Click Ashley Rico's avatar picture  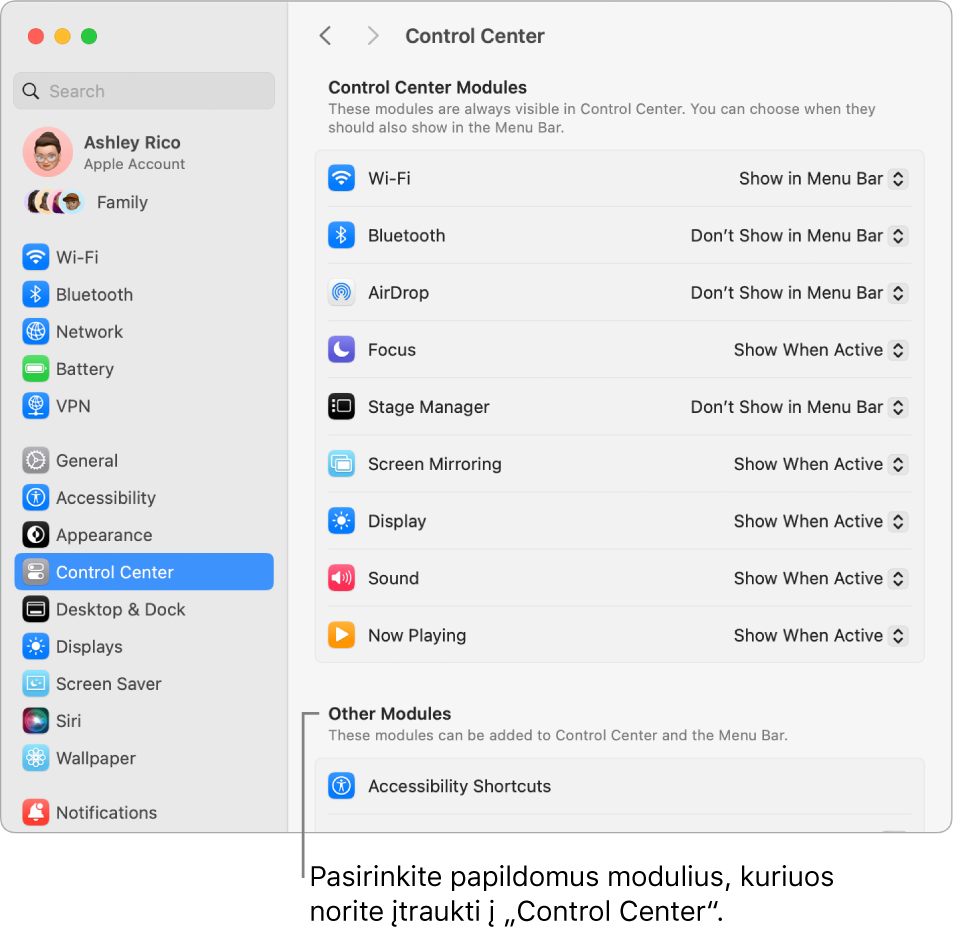[x=48, y=152]
